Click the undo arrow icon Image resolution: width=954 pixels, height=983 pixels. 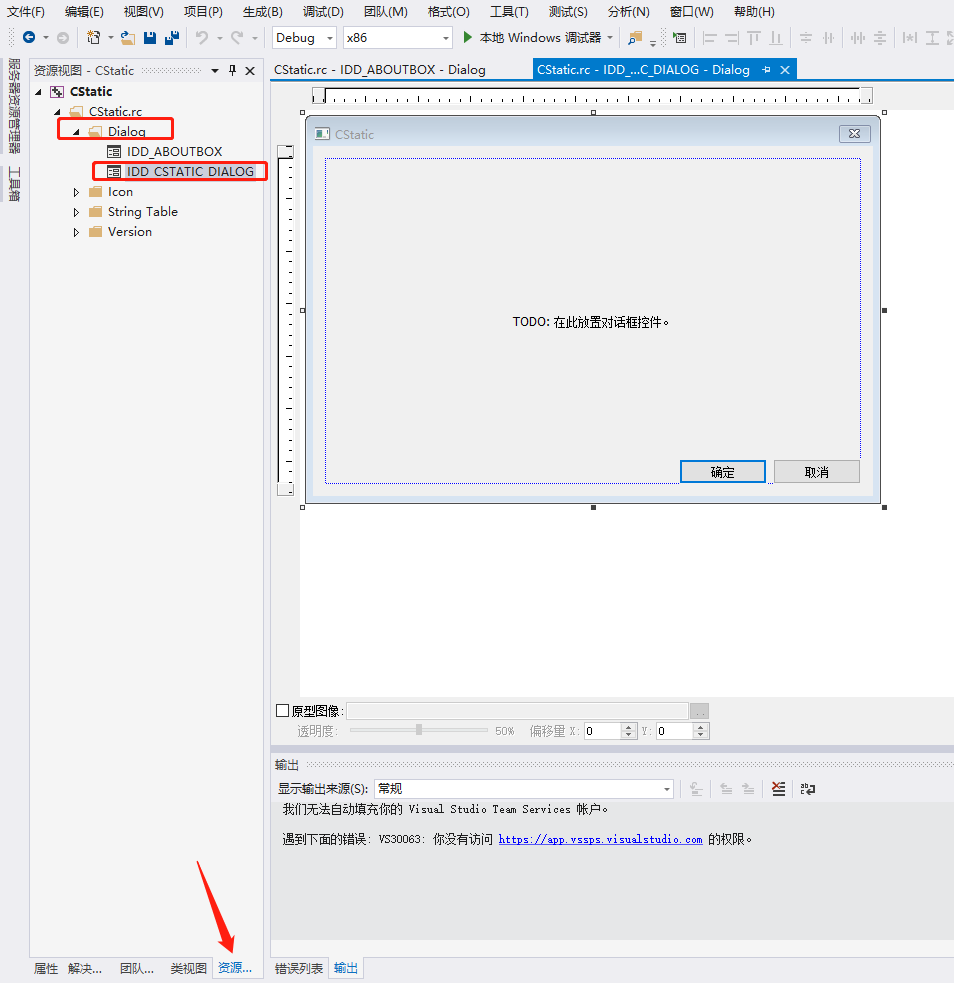202,38
